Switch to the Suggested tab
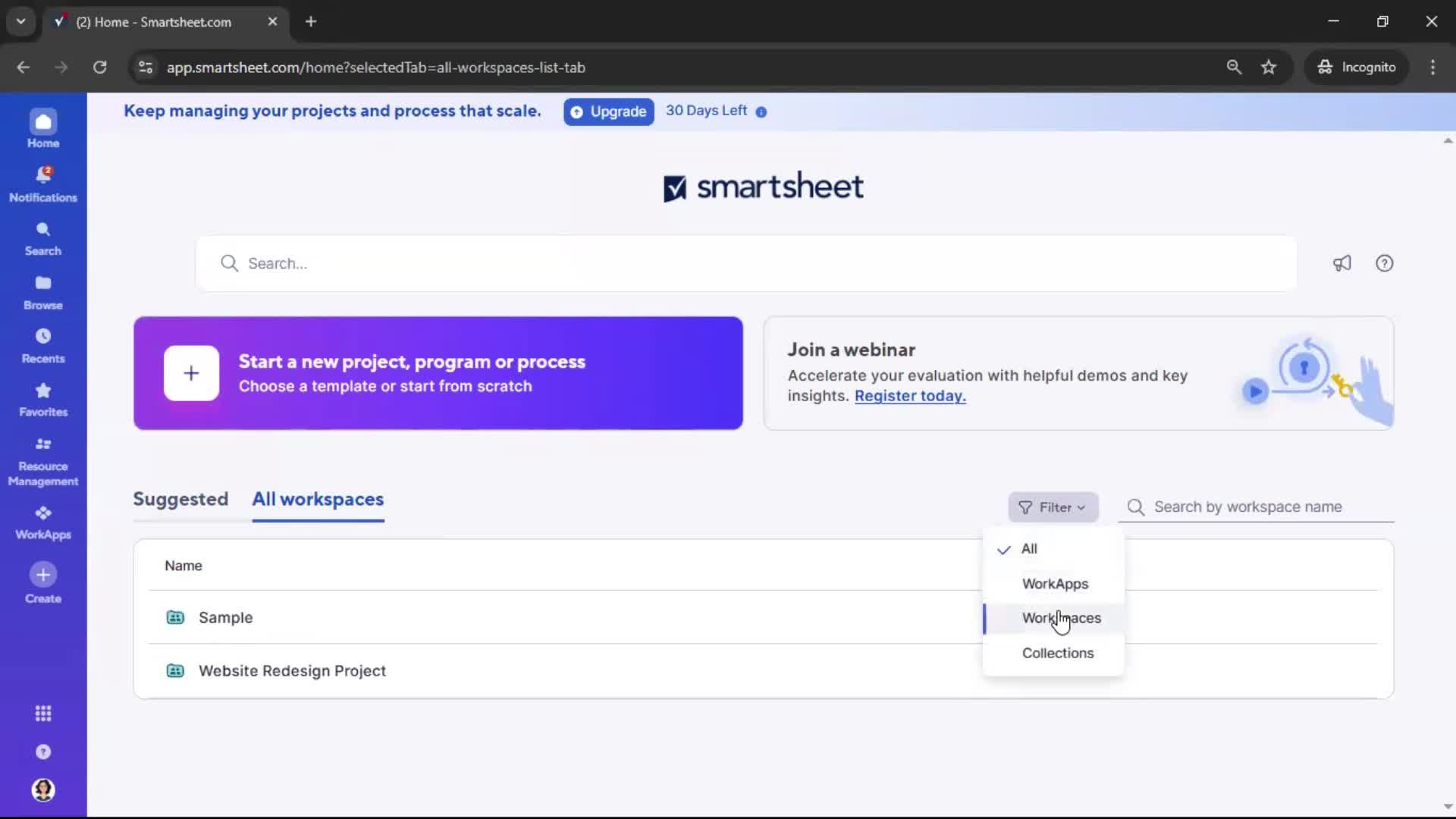 coord(180,499)
